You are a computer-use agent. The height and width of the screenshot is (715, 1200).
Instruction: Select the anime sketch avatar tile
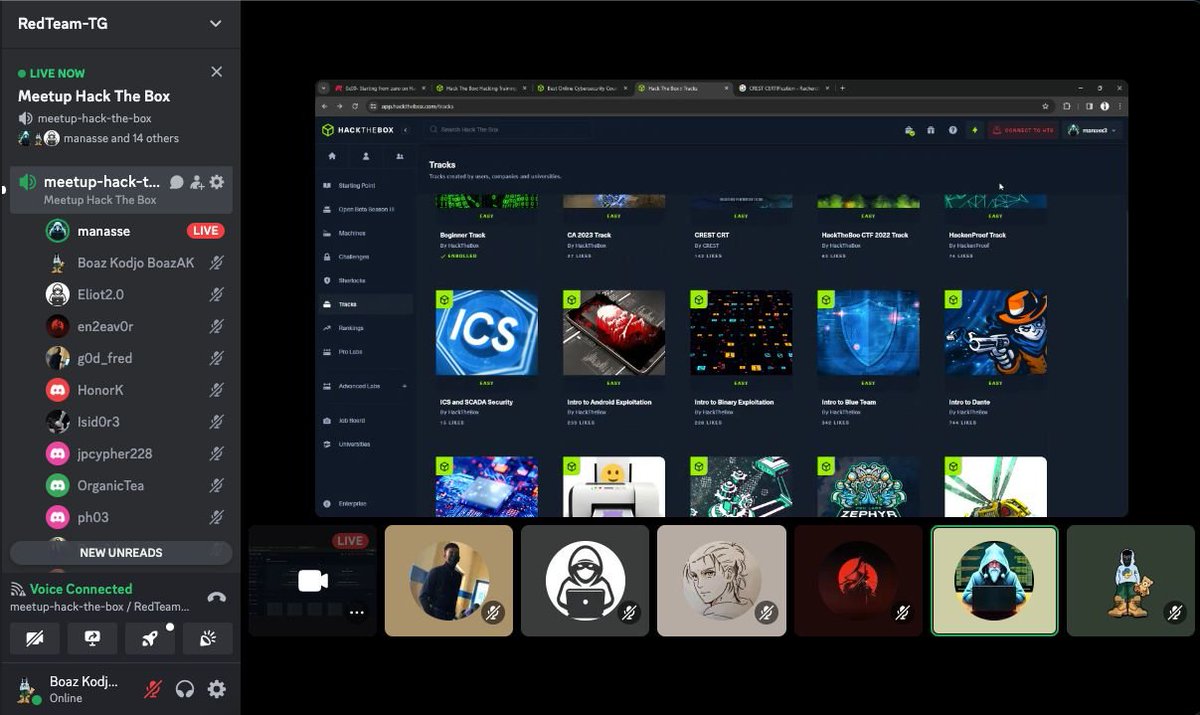(x=721, y=581)
